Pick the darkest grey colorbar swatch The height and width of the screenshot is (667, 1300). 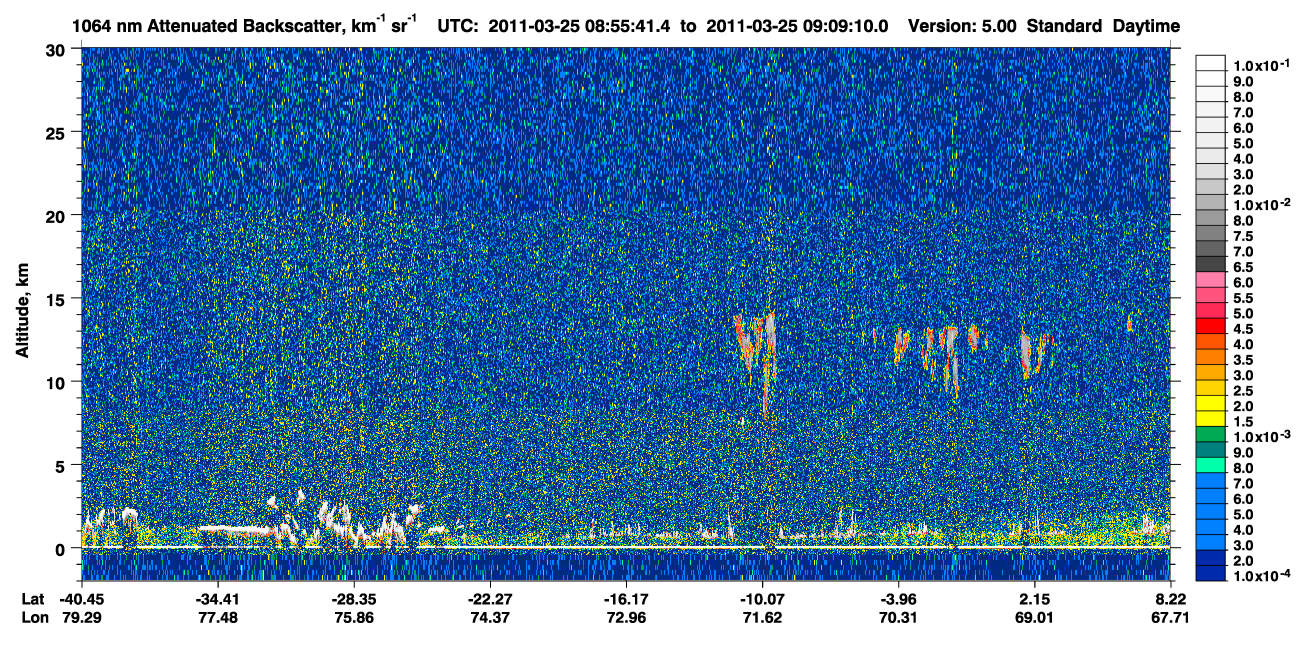coord(1210,263)
